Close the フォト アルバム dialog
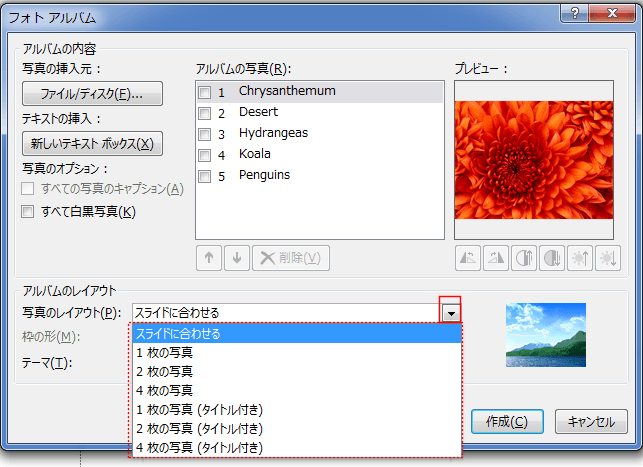The height and width of the screenshot is (467, 643). pos(612,13)
